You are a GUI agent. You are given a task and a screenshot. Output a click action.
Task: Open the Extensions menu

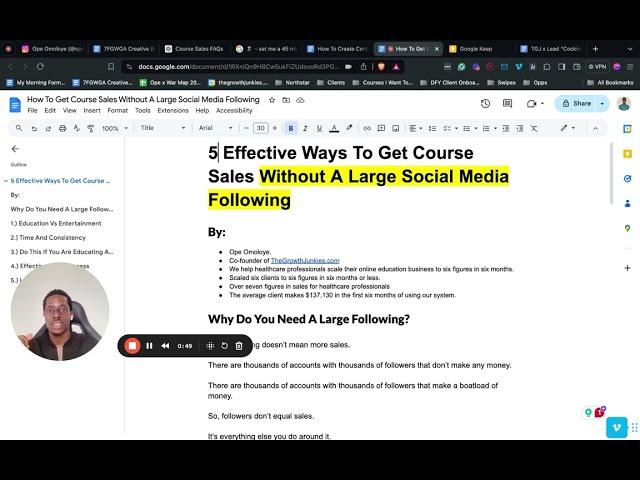point(172,111)
